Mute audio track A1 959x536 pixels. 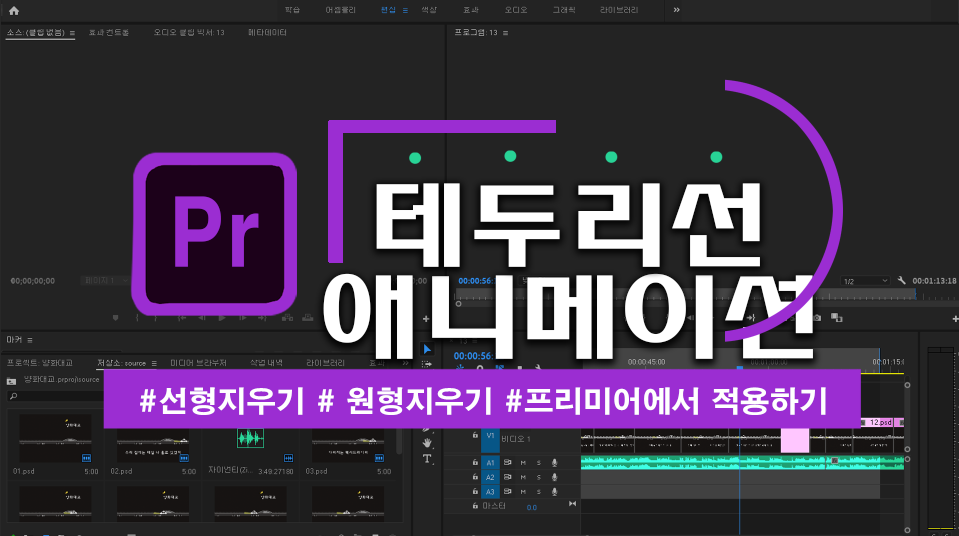point(523,463)
